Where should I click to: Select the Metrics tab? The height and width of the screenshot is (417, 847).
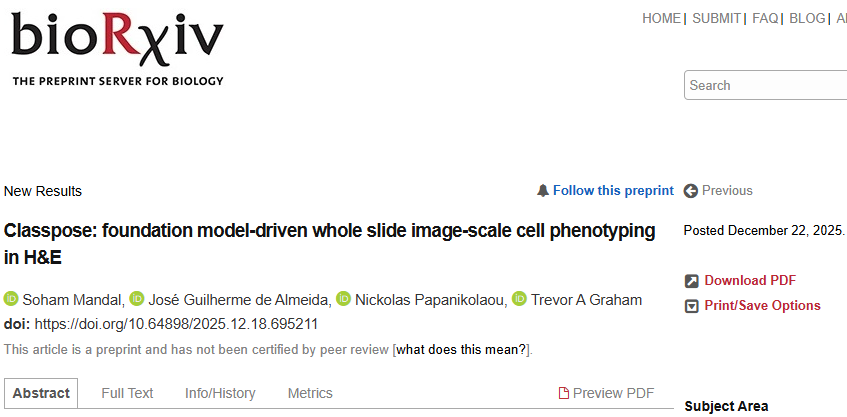point(310,393)
